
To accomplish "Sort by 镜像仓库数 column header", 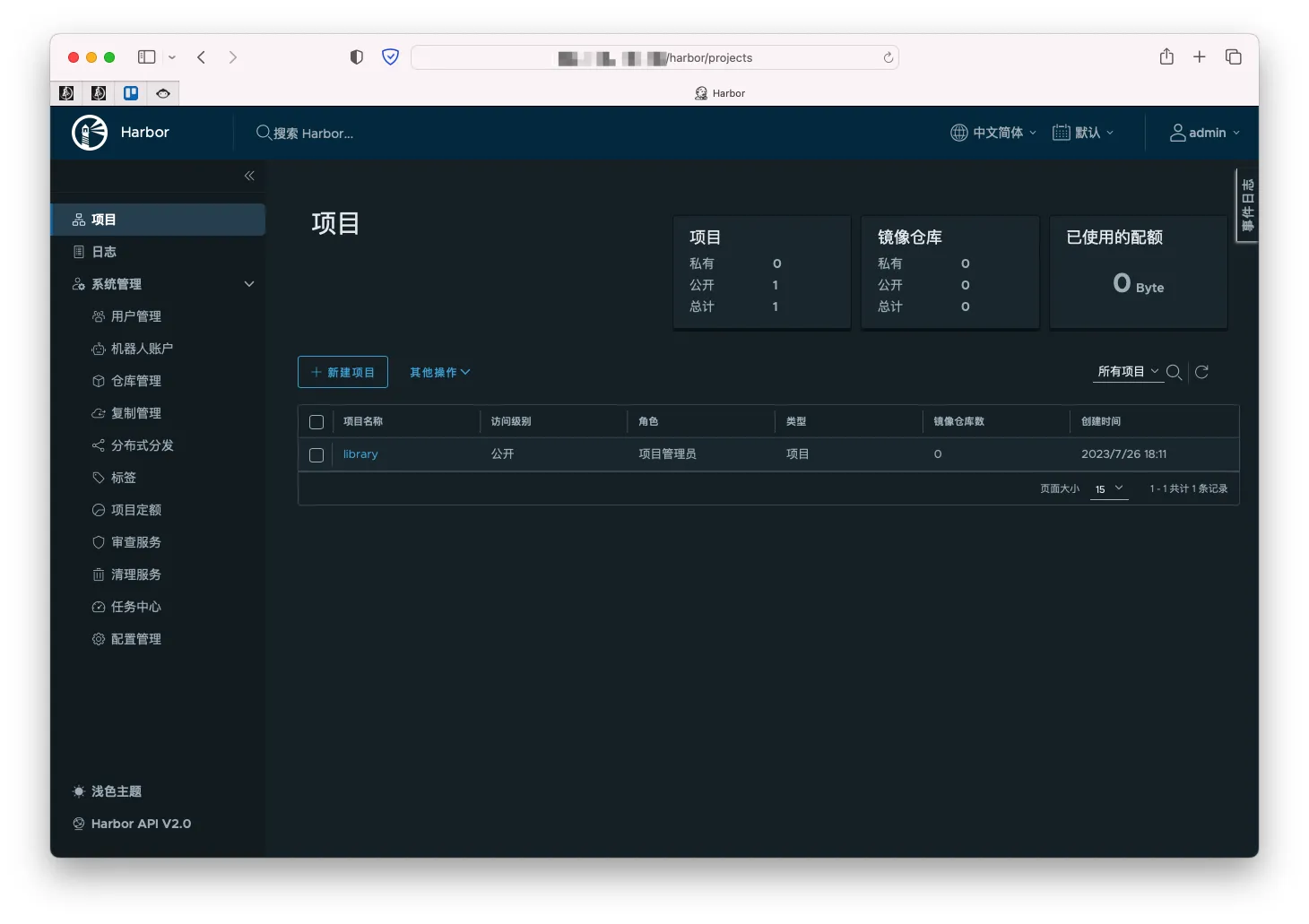I will pos(958,421).
